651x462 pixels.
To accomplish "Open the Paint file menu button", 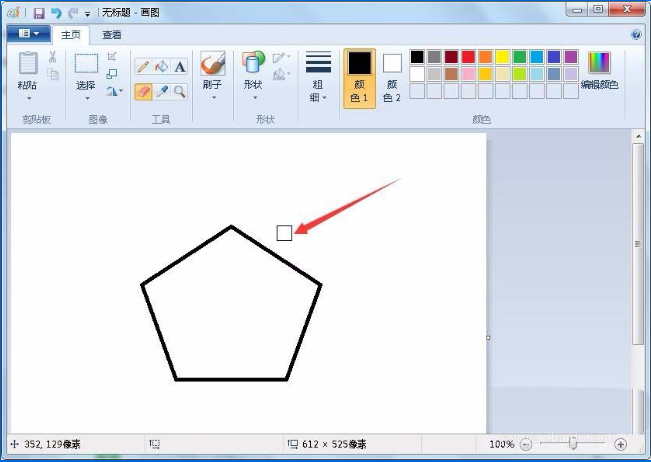I will click(29, 34).
